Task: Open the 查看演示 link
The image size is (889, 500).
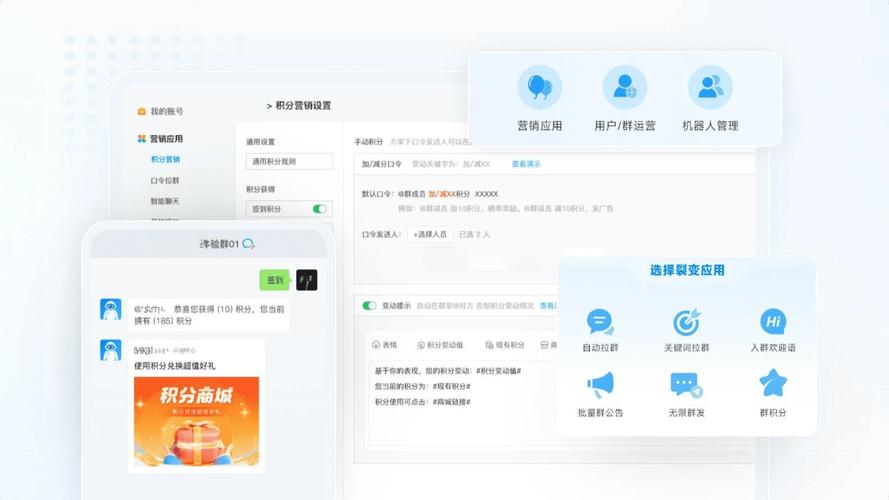Action: click(x=526, y=164)
